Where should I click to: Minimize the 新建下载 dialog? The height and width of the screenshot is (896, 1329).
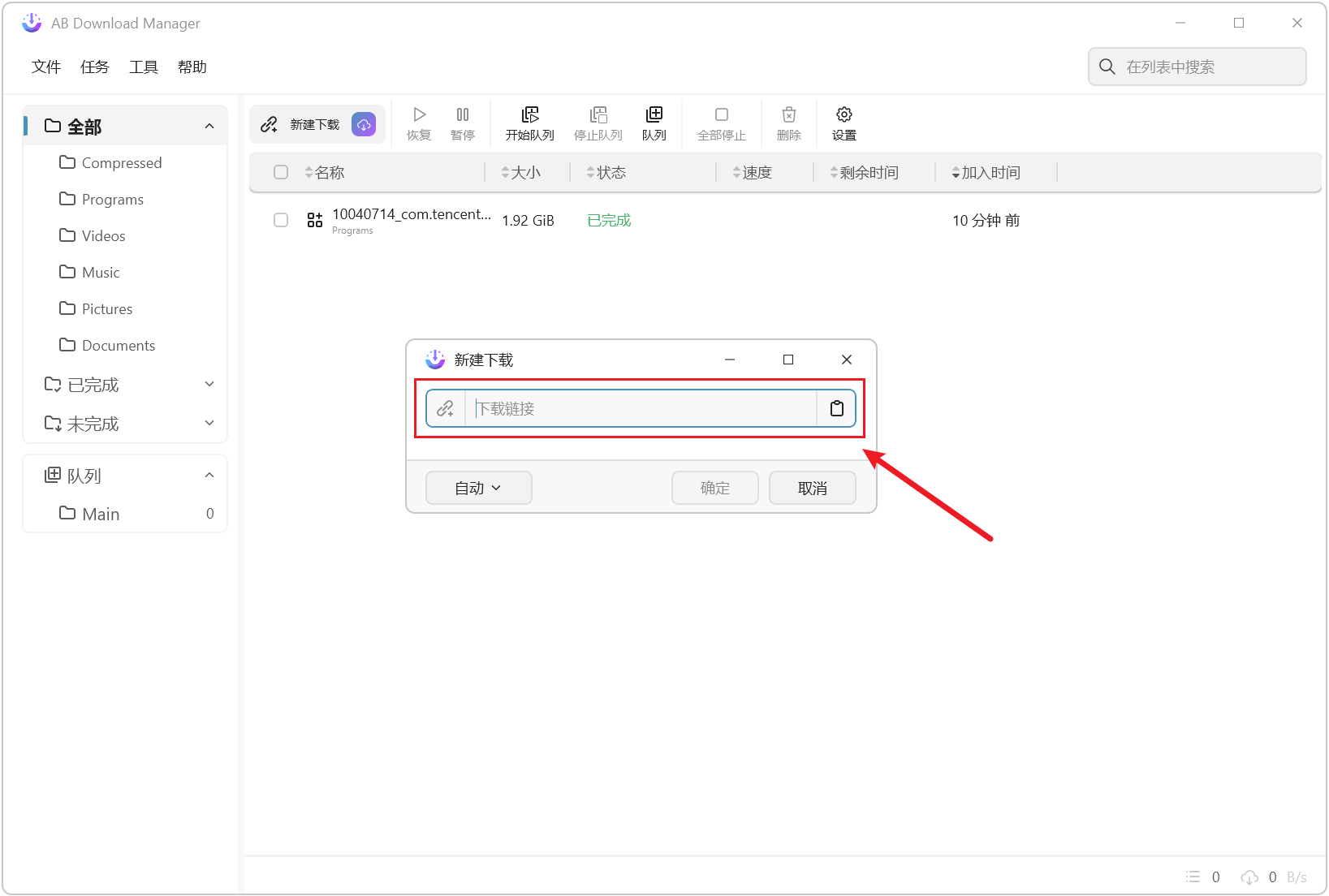[x=730, y=360]
